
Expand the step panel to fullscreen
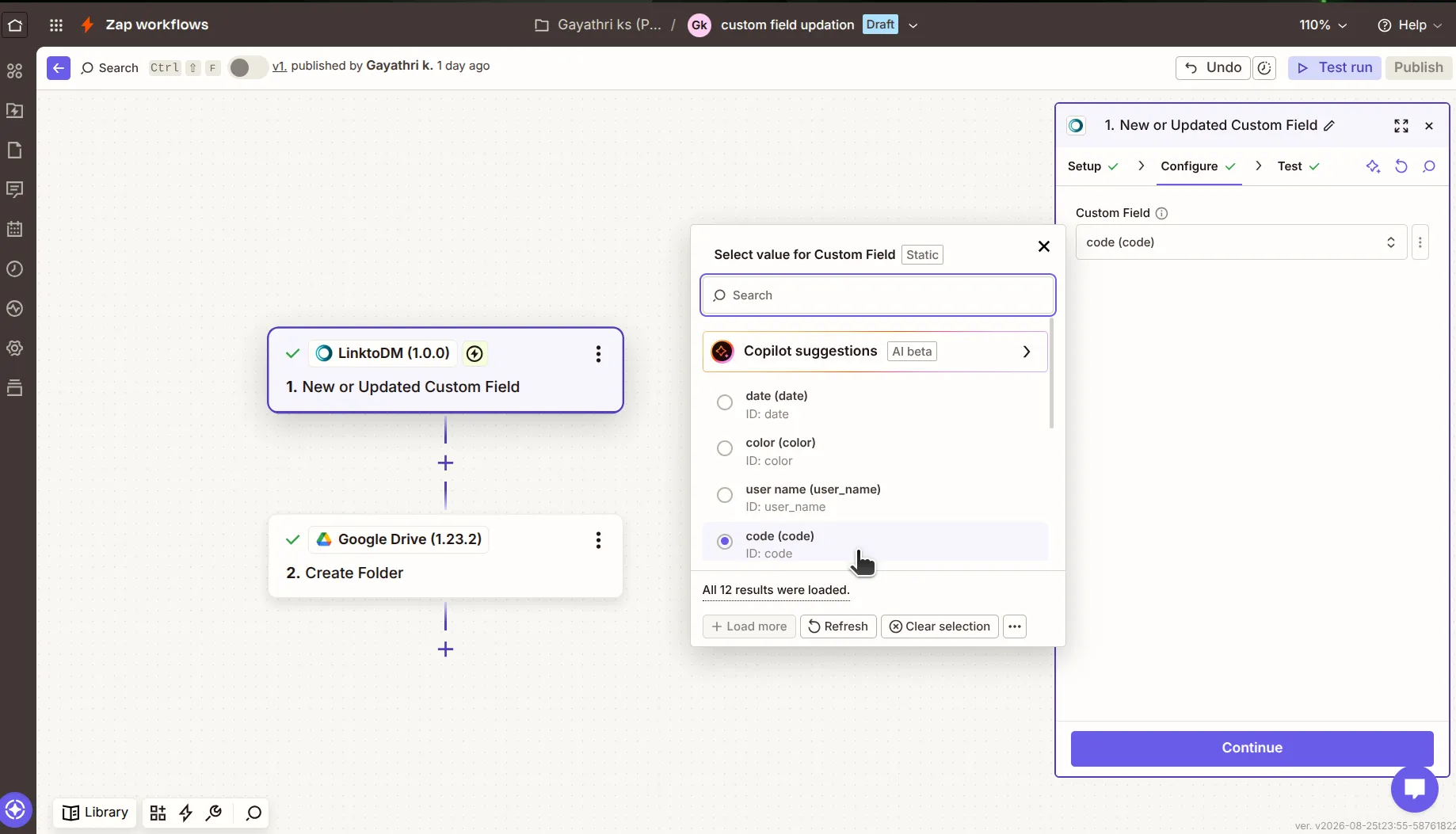pos(1401,126)
